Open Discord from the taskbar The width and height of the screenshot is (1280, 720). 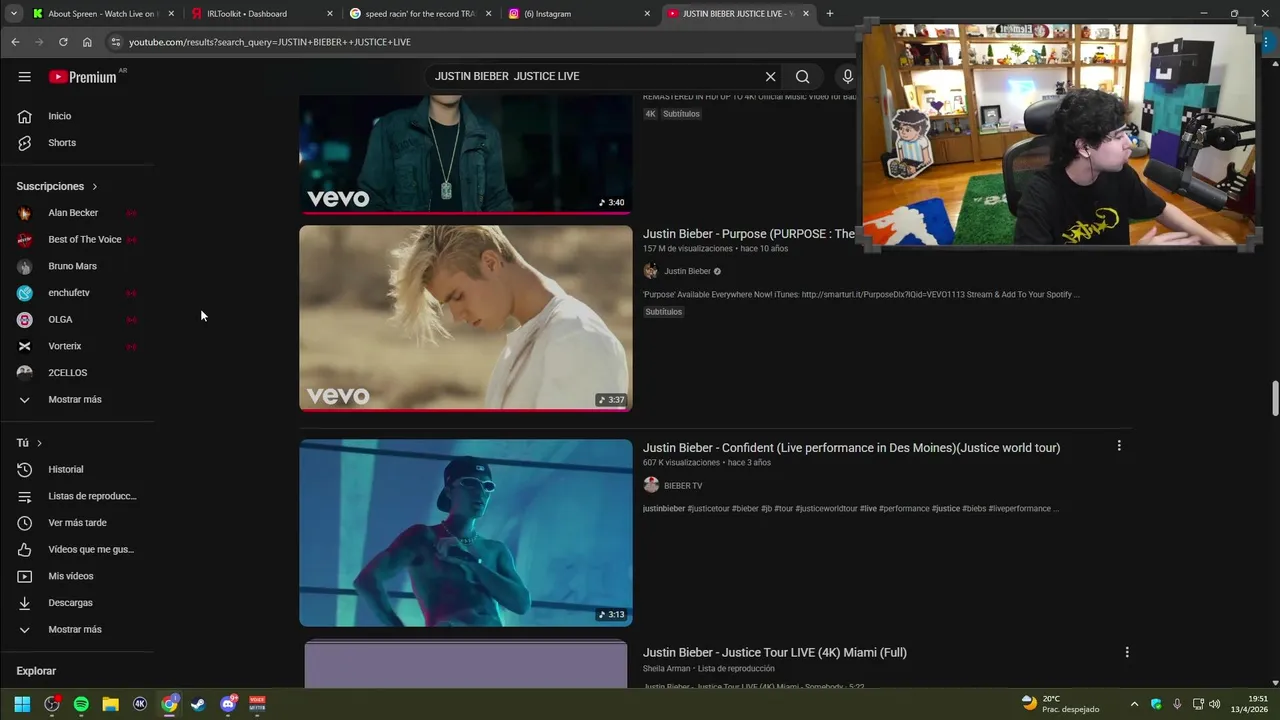tap(228, 704)
